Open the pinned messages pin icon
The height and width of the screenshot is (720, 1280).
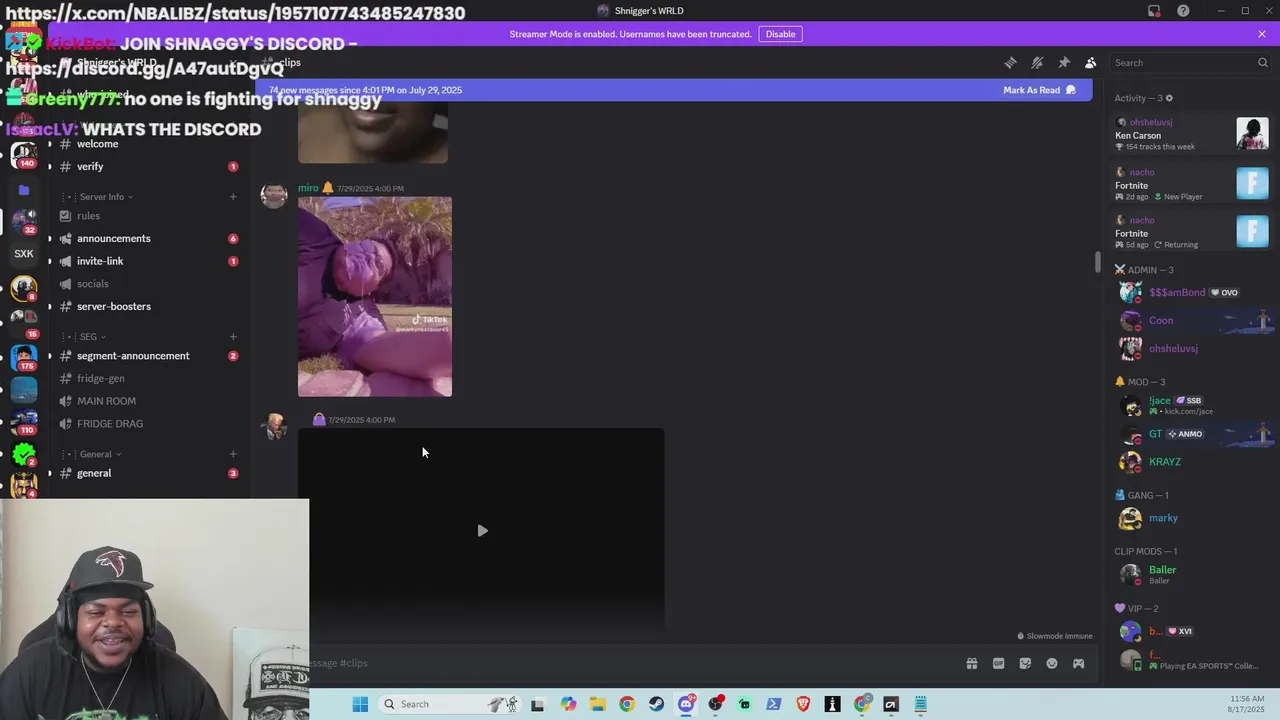pos(1064,63)
